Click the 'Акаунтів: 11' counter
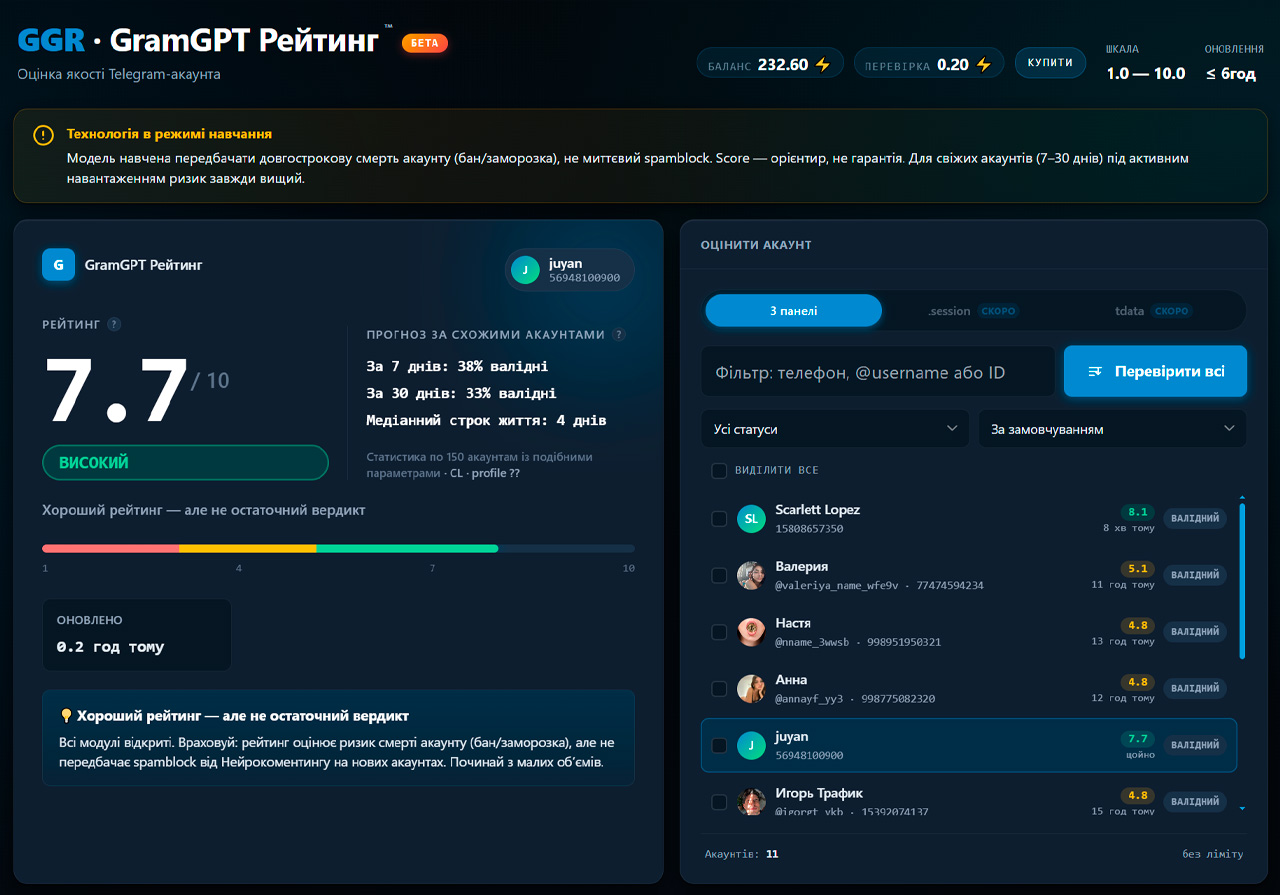 click(x=741, y=854)
